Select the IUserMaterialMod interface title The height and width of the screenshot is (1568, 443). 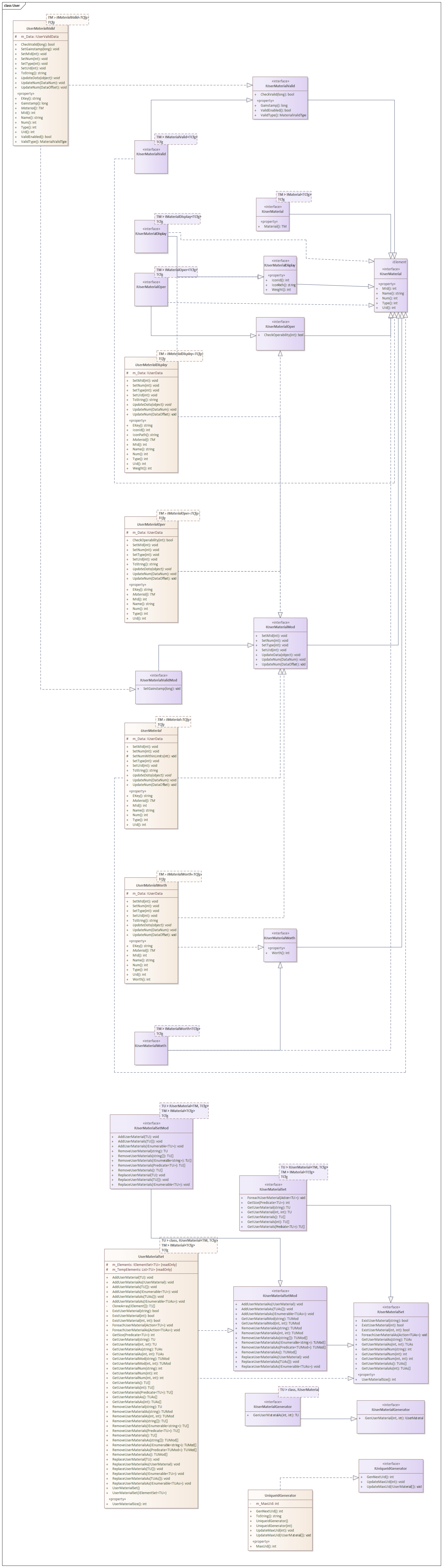pos(280,627)
